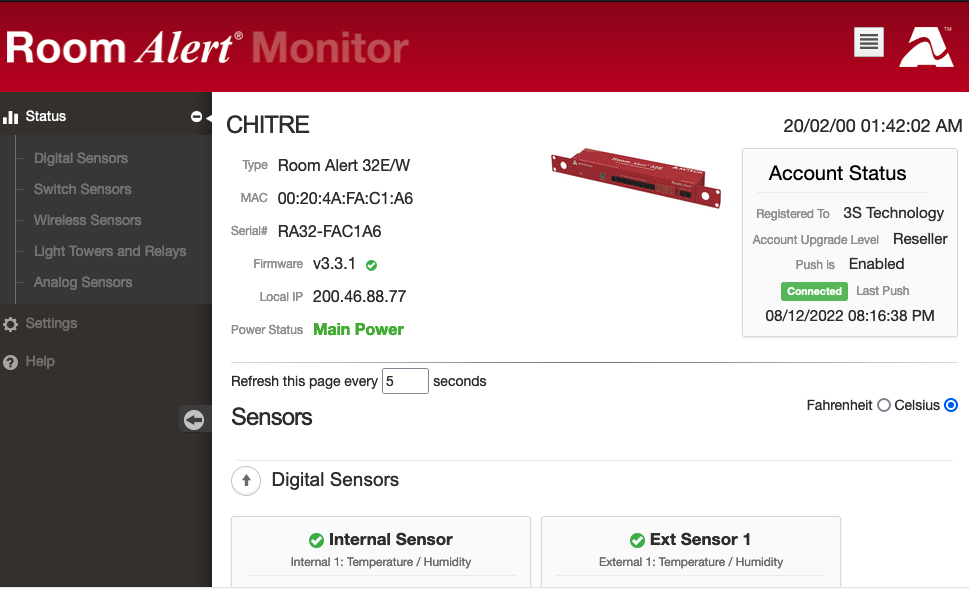This screenshot has height=589, width=969.
Task: Click the device clock 20/02/00 01:42:02 AM
Action: pyautogui.click(x=873, y=126)
